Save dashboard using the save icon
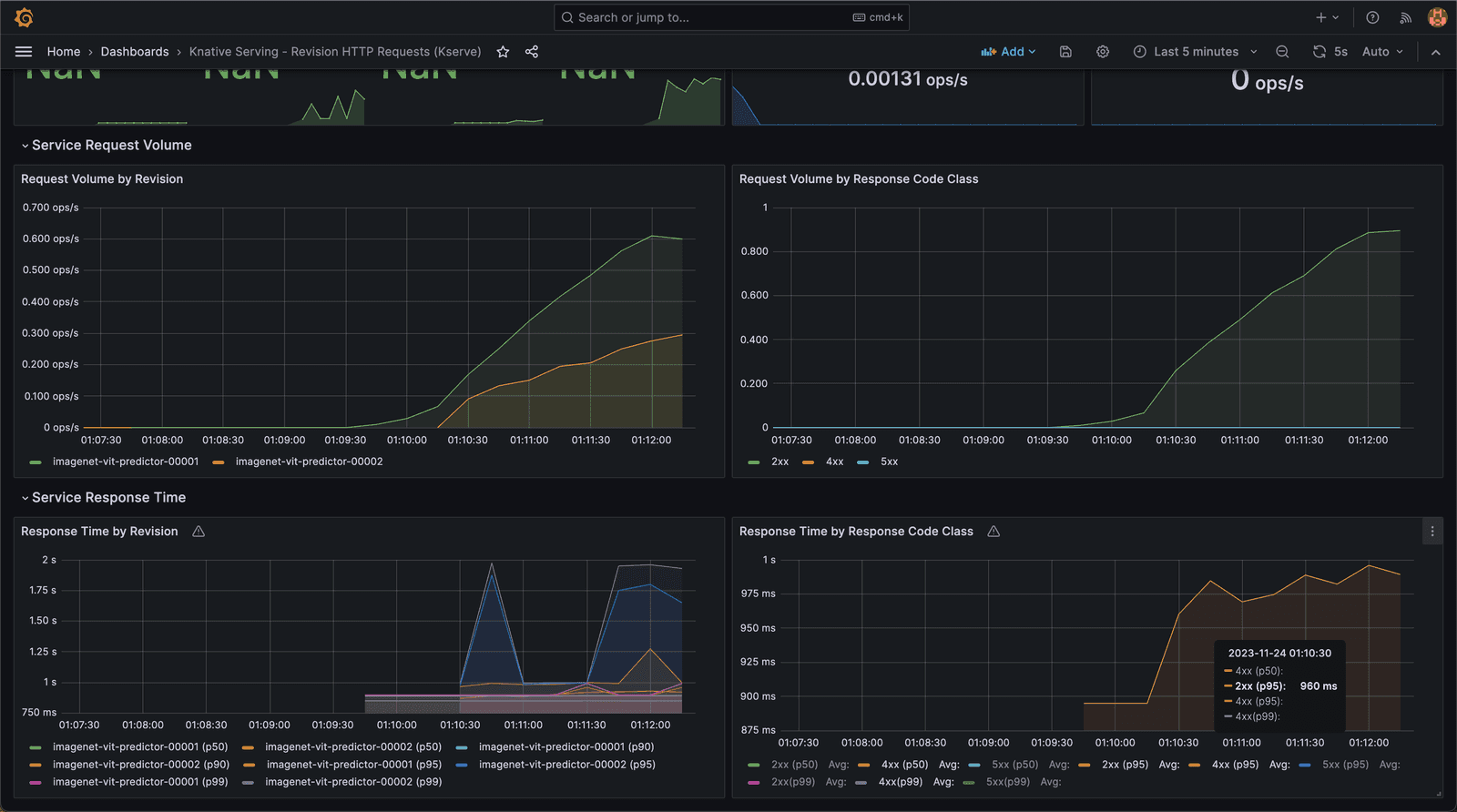Viewport: 1457px width, 812px height. coord(1065,52)
